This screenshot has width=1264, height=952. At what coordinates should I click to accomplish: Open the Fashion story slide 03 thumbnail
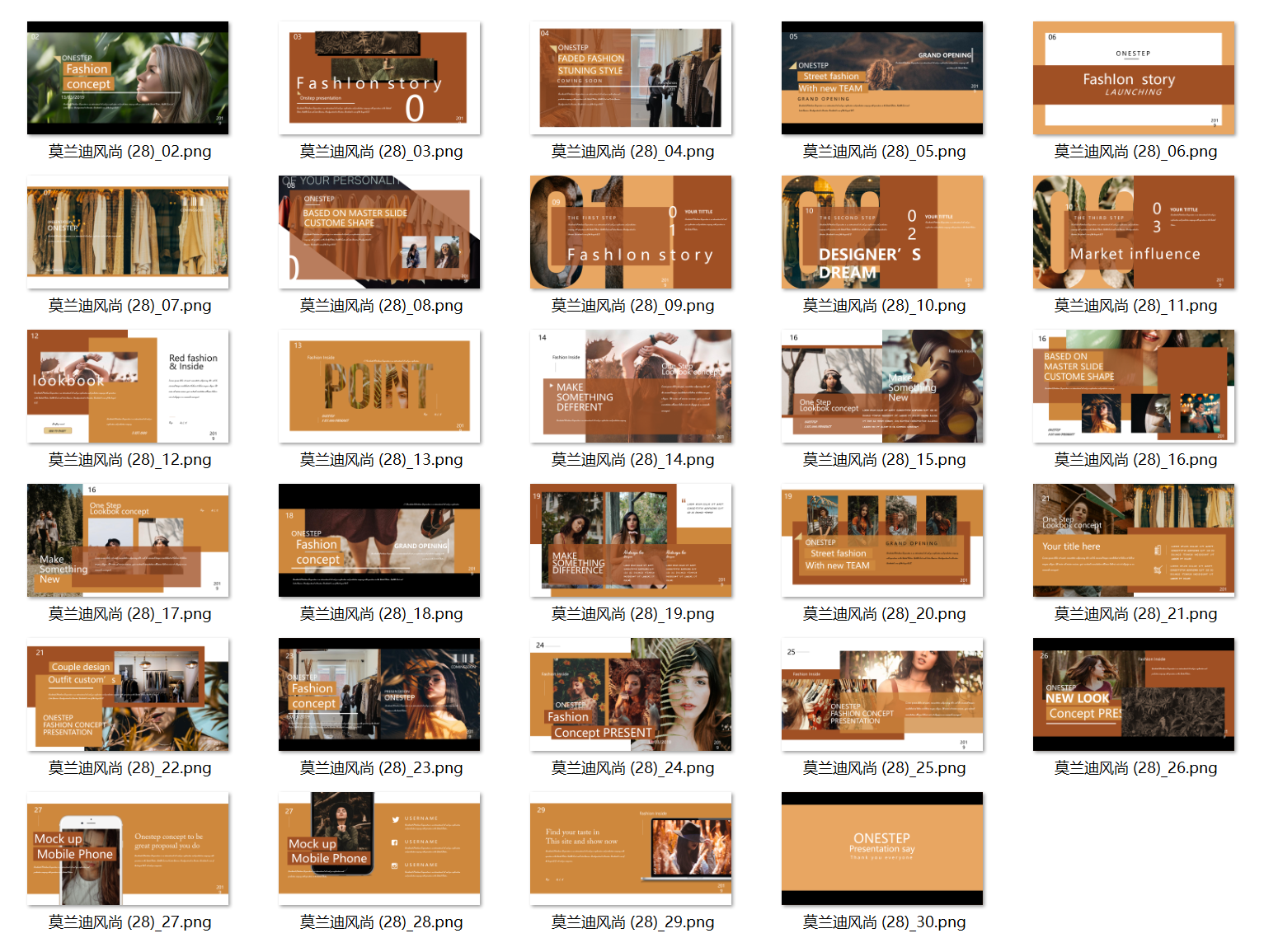(x=379, y=77)
